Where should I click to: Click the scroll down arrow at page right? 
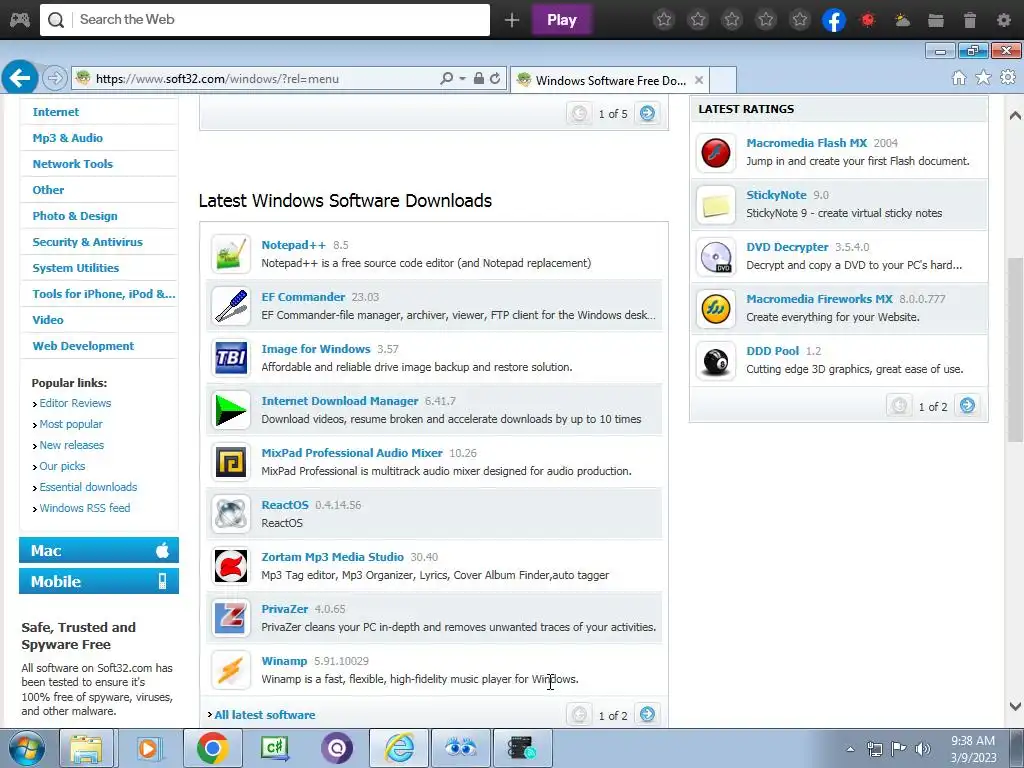1015,706
